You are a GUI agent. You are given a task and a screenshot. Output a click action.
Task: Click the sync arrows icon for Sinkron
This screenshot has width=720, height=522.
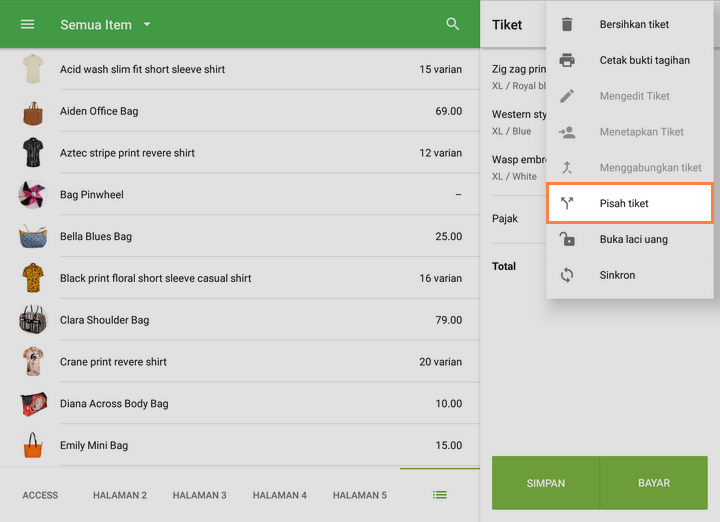pos(567,275)
